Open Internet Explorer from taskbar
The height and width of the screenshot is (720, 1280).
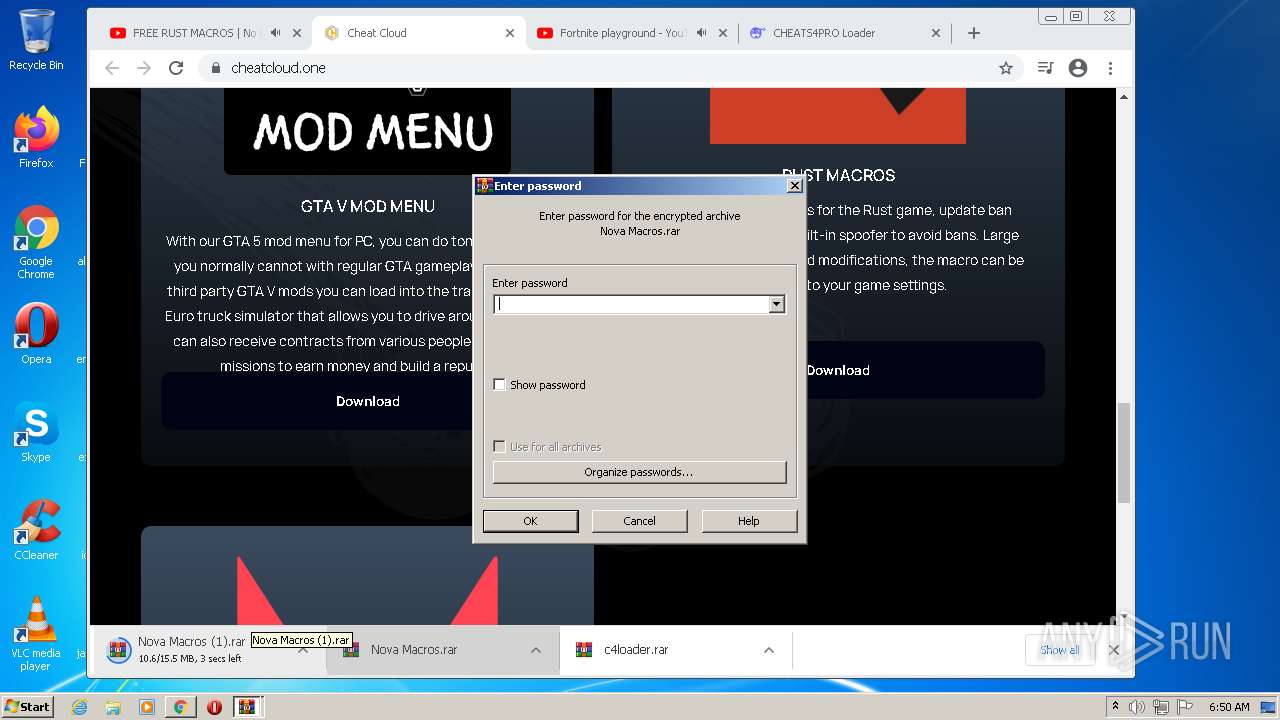(x=80, y=707)
